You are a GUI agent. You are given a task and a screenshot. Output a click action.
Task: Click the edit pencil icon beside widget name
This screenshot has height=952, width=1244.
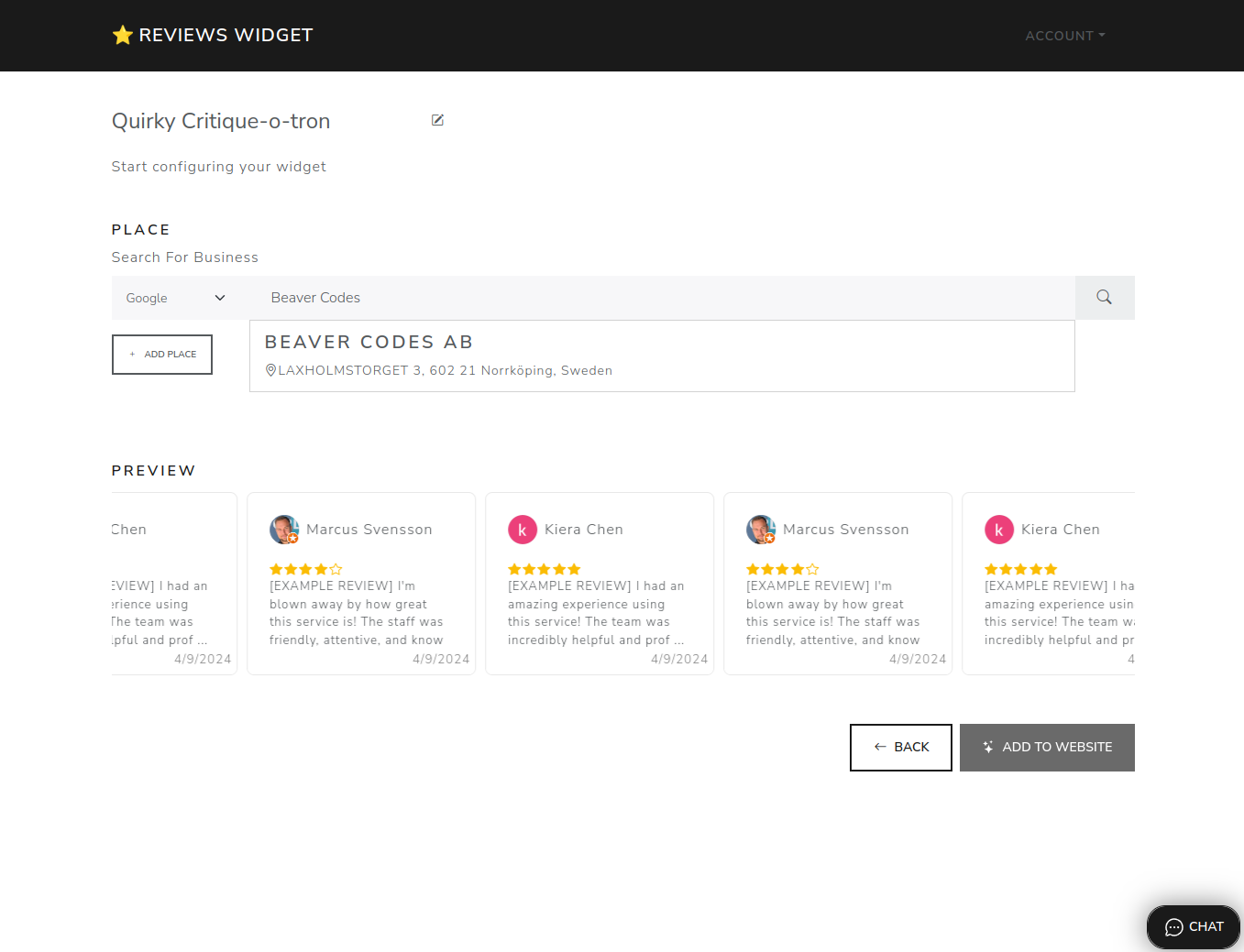point(437,119)
